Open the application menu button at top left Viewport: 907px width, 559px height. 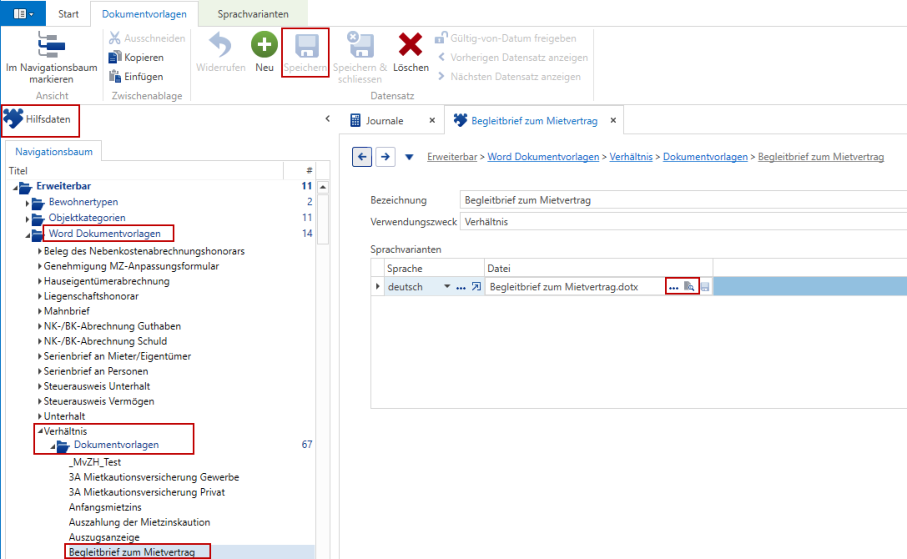click(23, 13)
